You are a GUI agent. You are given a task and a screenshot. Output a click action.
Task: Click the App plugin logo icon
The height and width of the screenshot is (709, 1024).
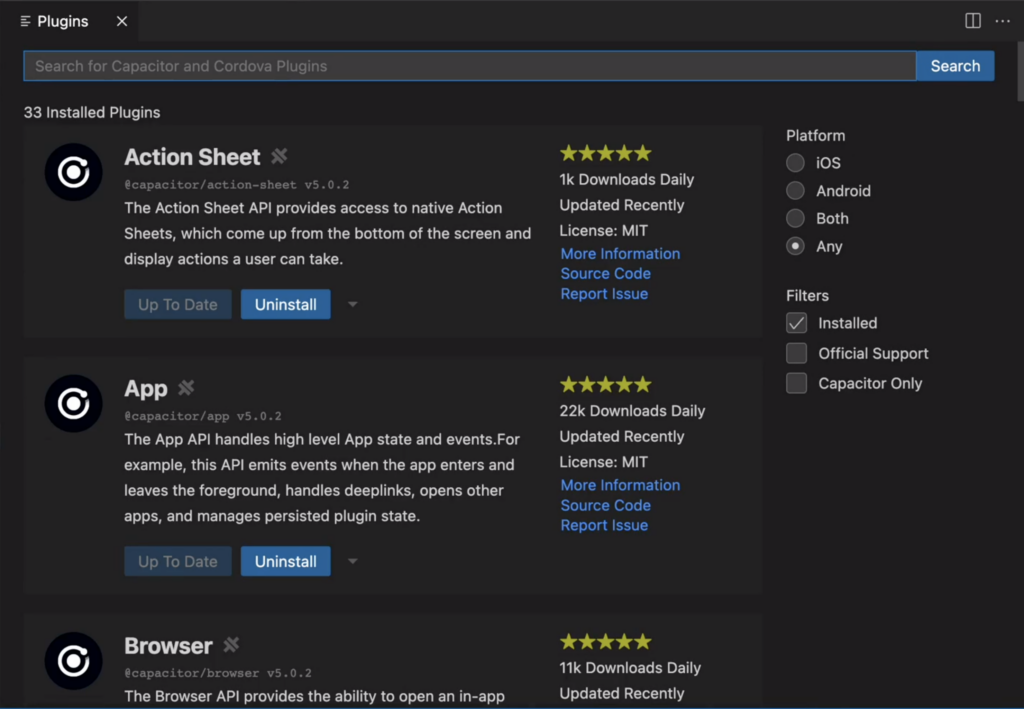point(73,403)
